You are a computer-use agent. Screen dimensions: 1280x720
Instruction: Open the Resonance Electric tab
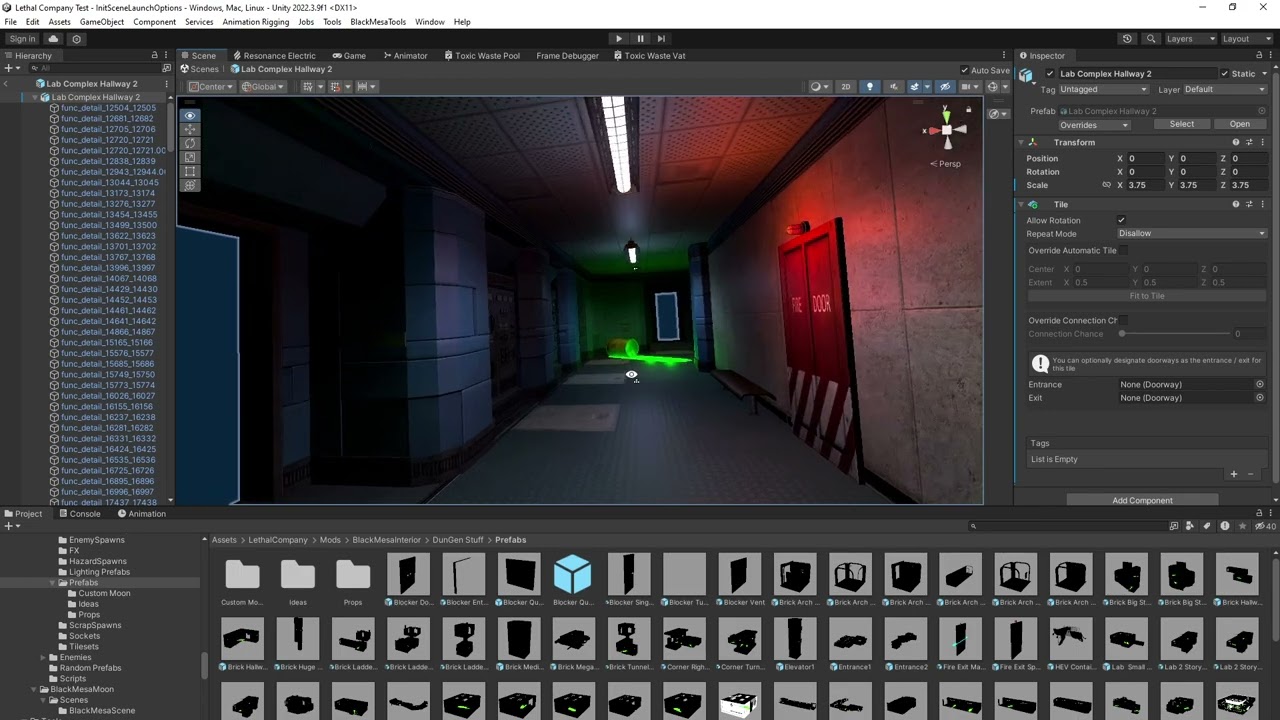[x=273, y=56]
